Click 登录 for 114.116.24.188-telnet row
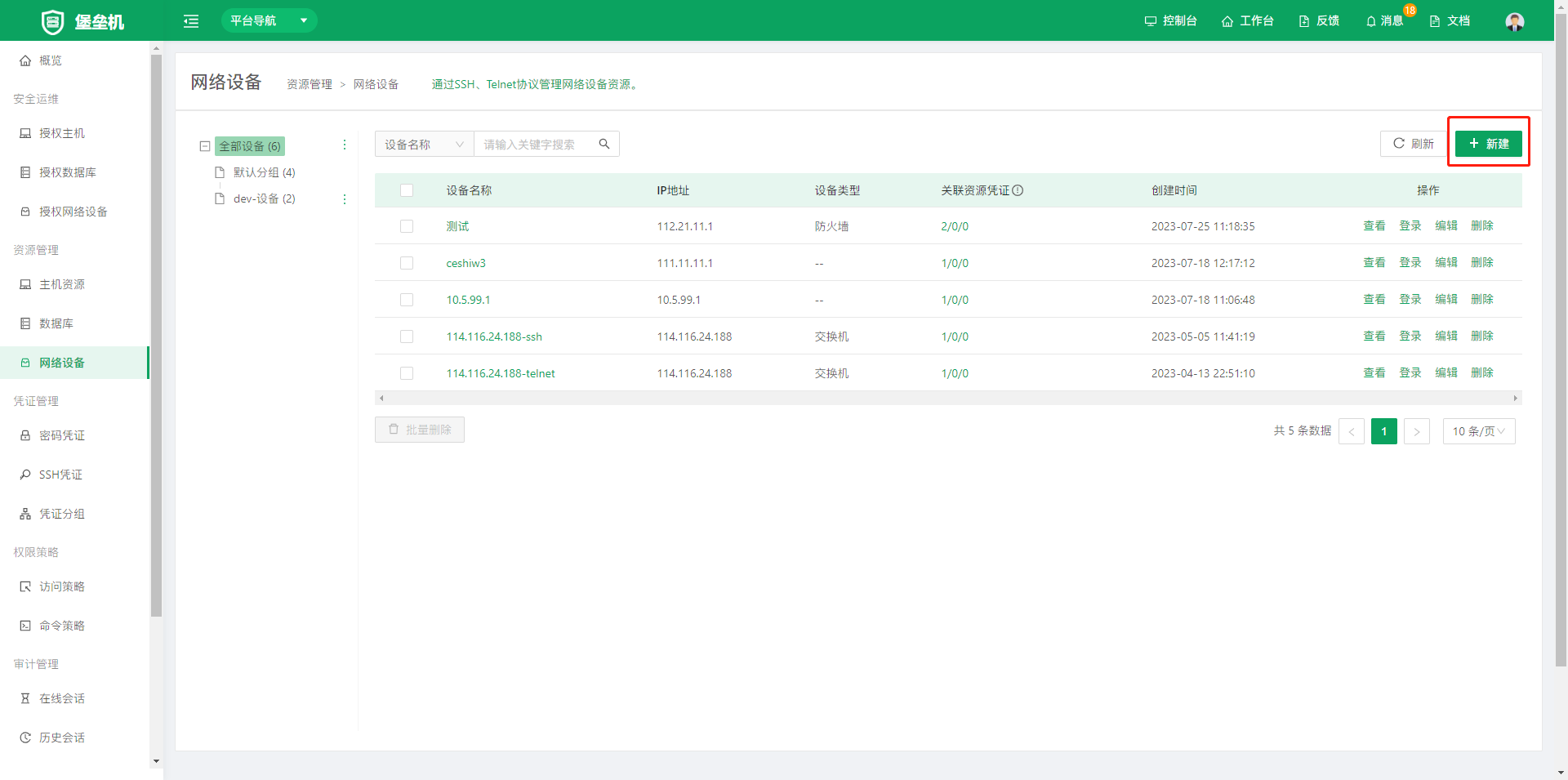The height and width of the screenshot is (780, 1568). point(1410,372)
